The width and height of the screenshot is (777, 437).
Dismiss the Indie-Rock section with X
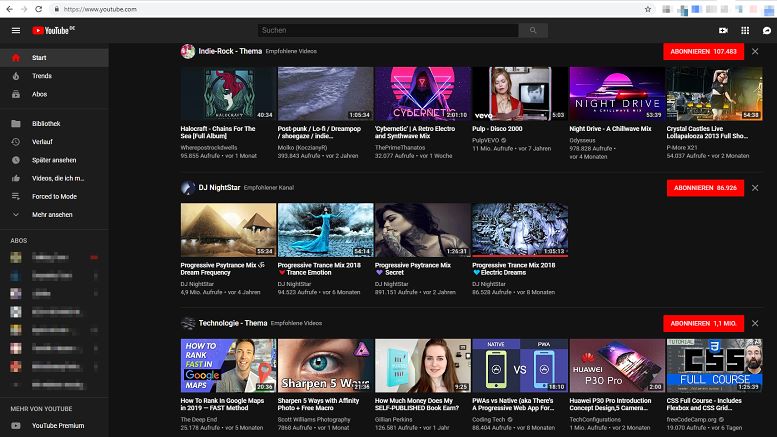coord(755,52)
